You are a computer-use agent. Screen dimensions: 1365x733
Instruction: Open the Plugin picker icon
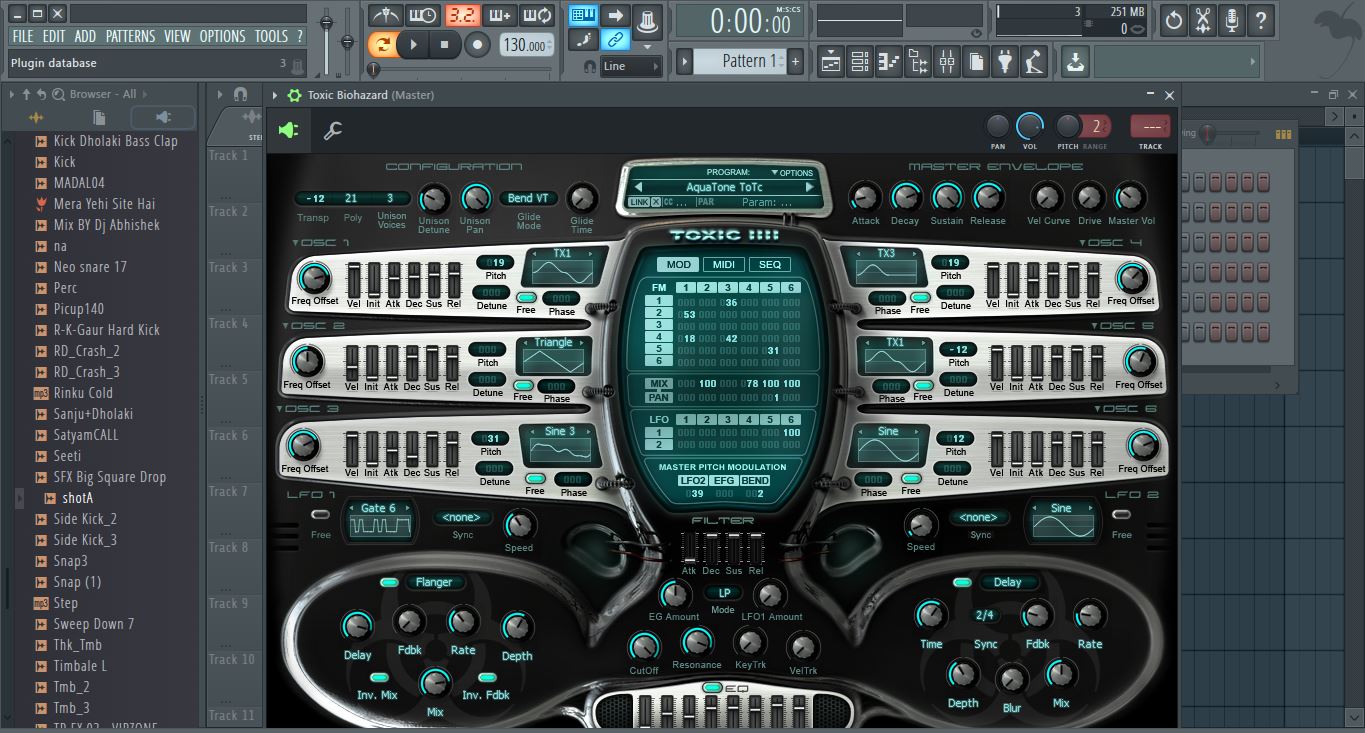click(1005, 61)
